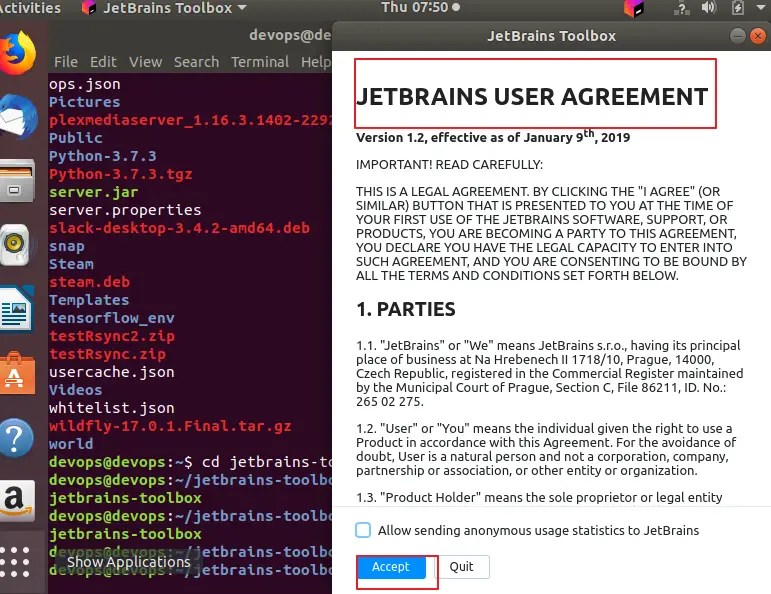The width and height of the screenshot is (771, 594).
Task: Click Python-3.7.3.tgz in terminal listing
Action: click(120, 174)
